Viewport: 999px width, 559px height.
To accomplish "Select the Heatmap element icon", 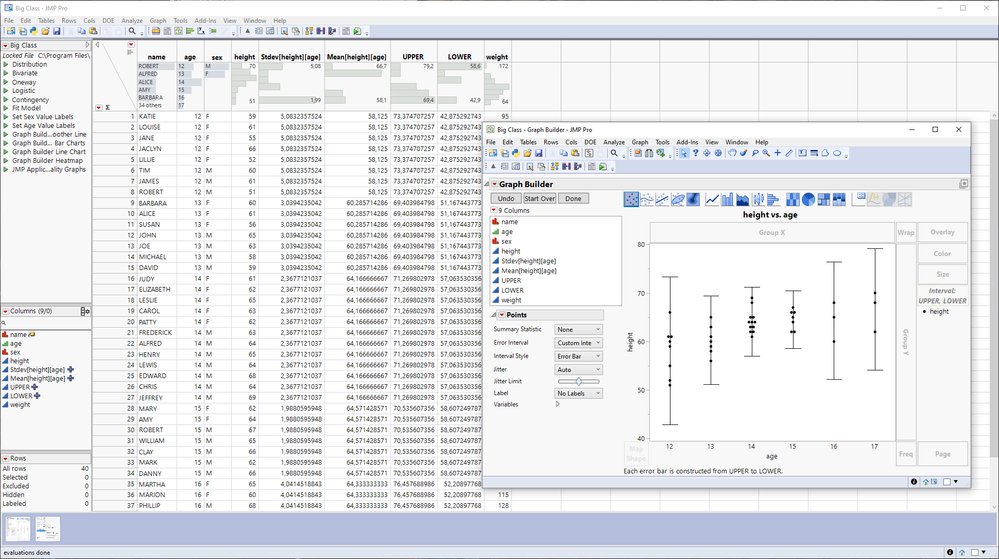I will (793, 200).
